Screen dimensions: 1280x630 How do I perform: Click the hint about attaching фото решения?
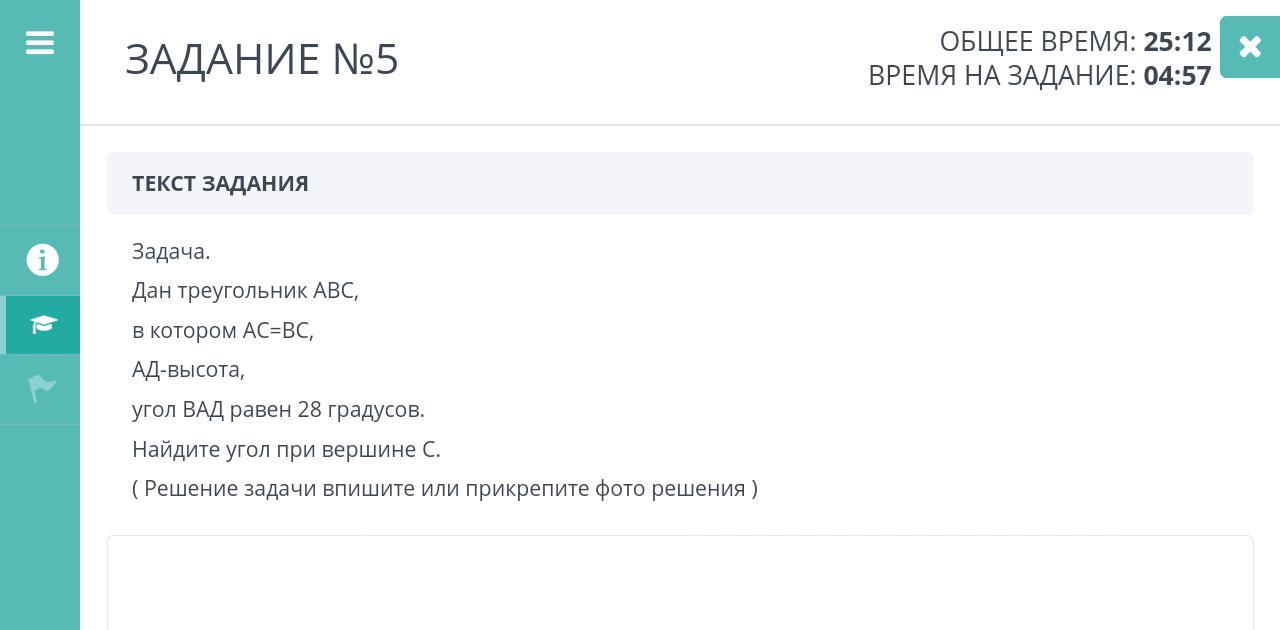tap(445, 489)
